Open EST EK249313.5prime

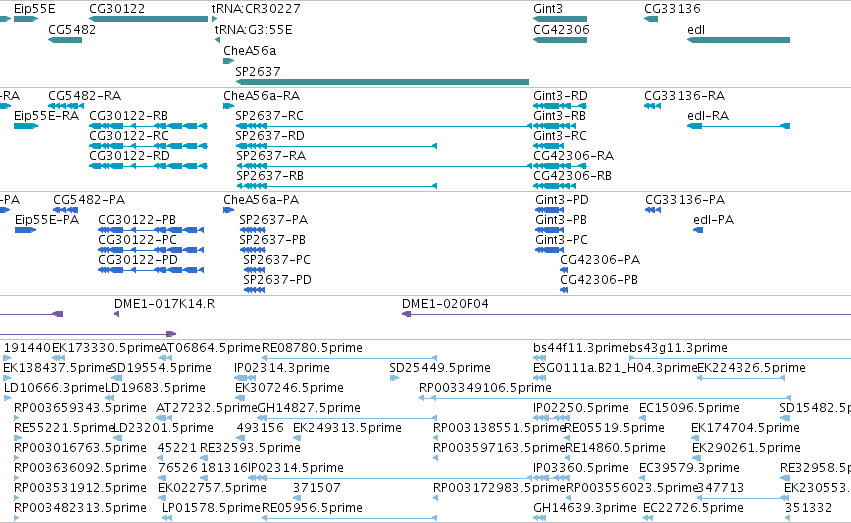[x=347, y=428]
